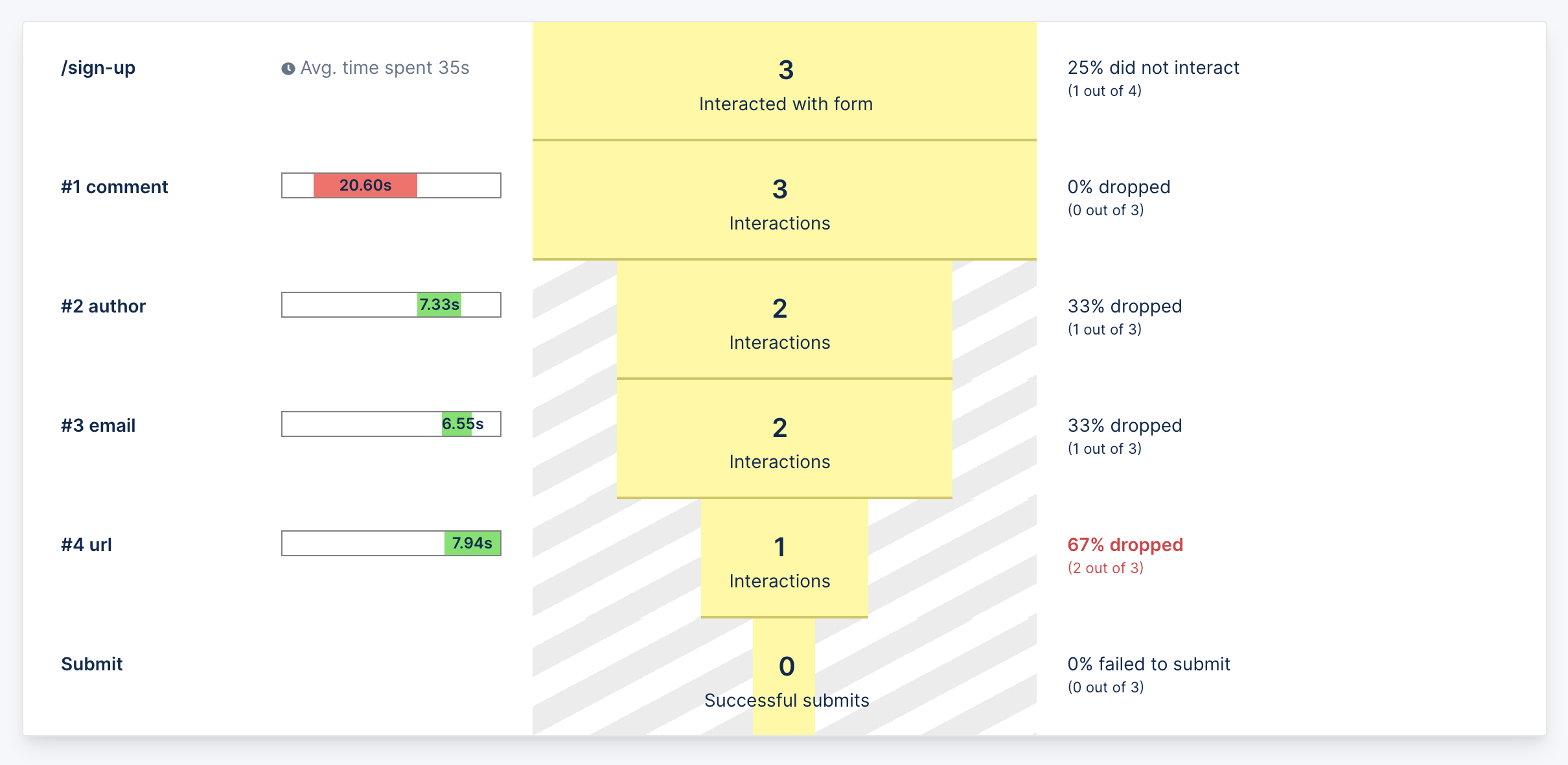Click the Avg. time spent 35s label
Image resolution: width=1568 pixels, height=765 pixels.
click(385, 68)
